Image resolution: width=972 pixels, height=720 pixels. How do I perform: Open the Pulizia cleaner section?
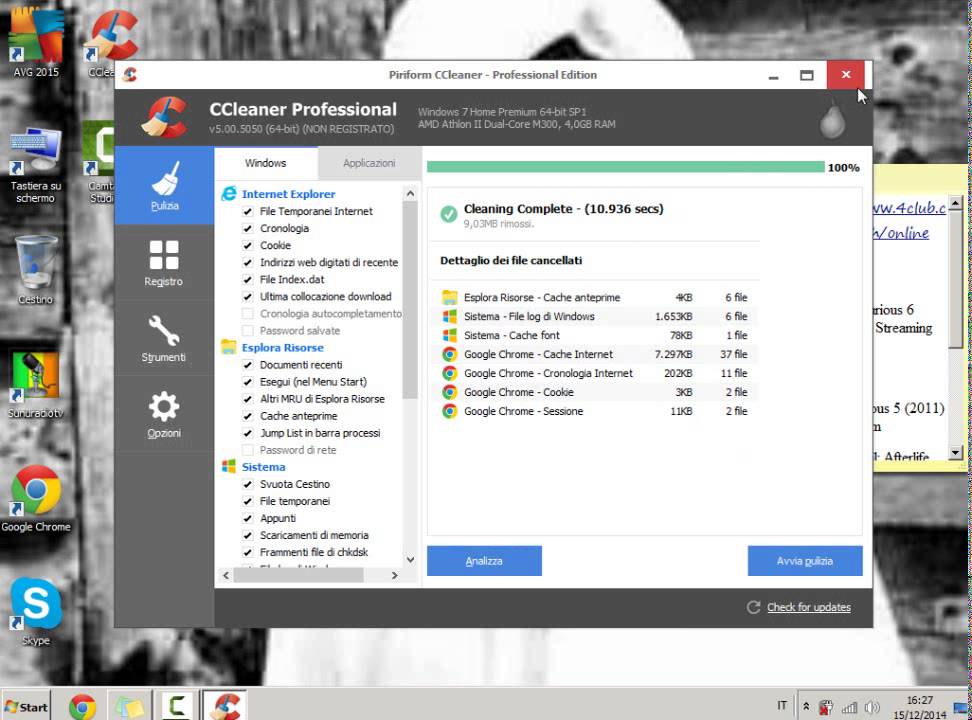164,185
